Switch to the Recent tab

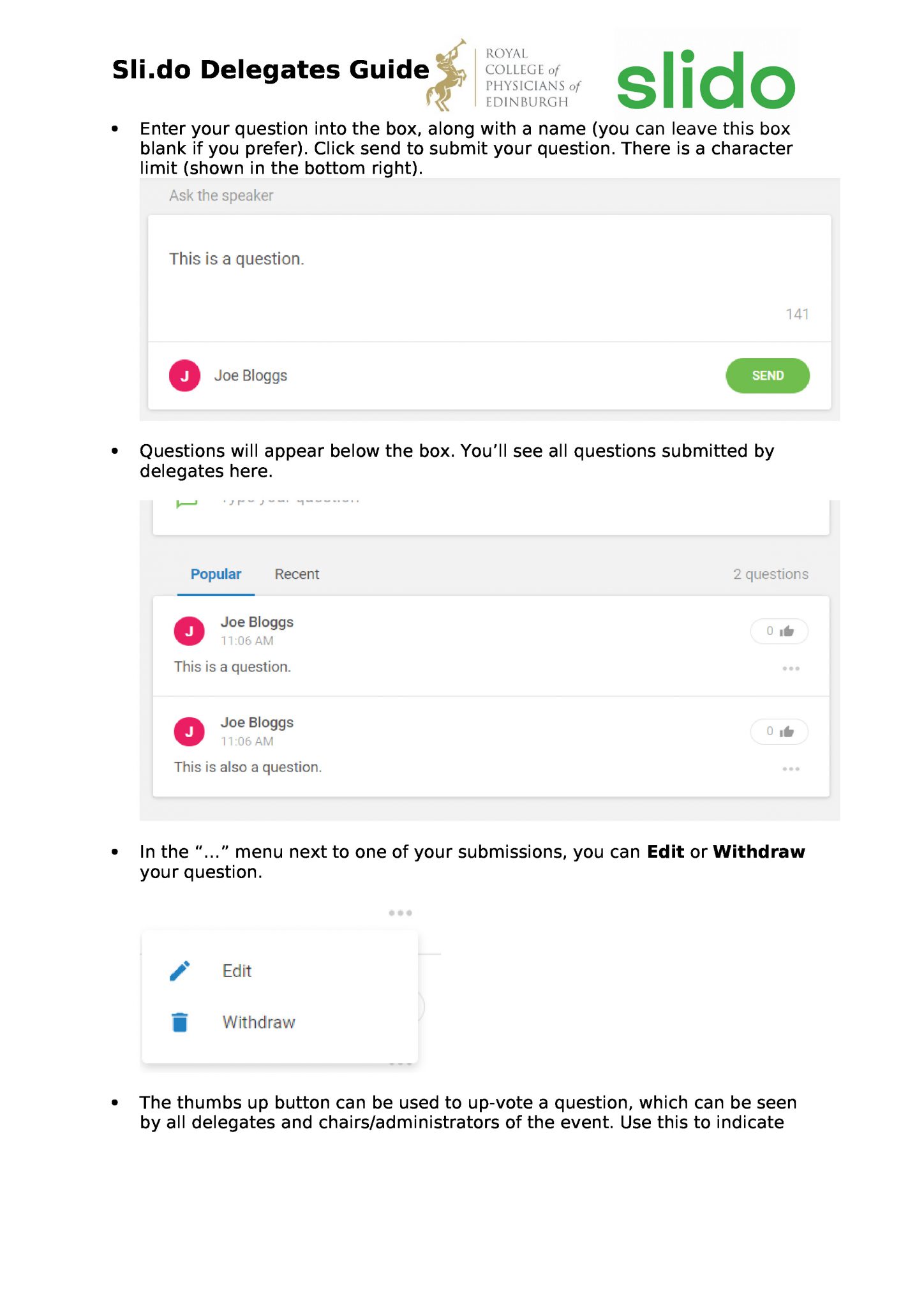[297, 574]
